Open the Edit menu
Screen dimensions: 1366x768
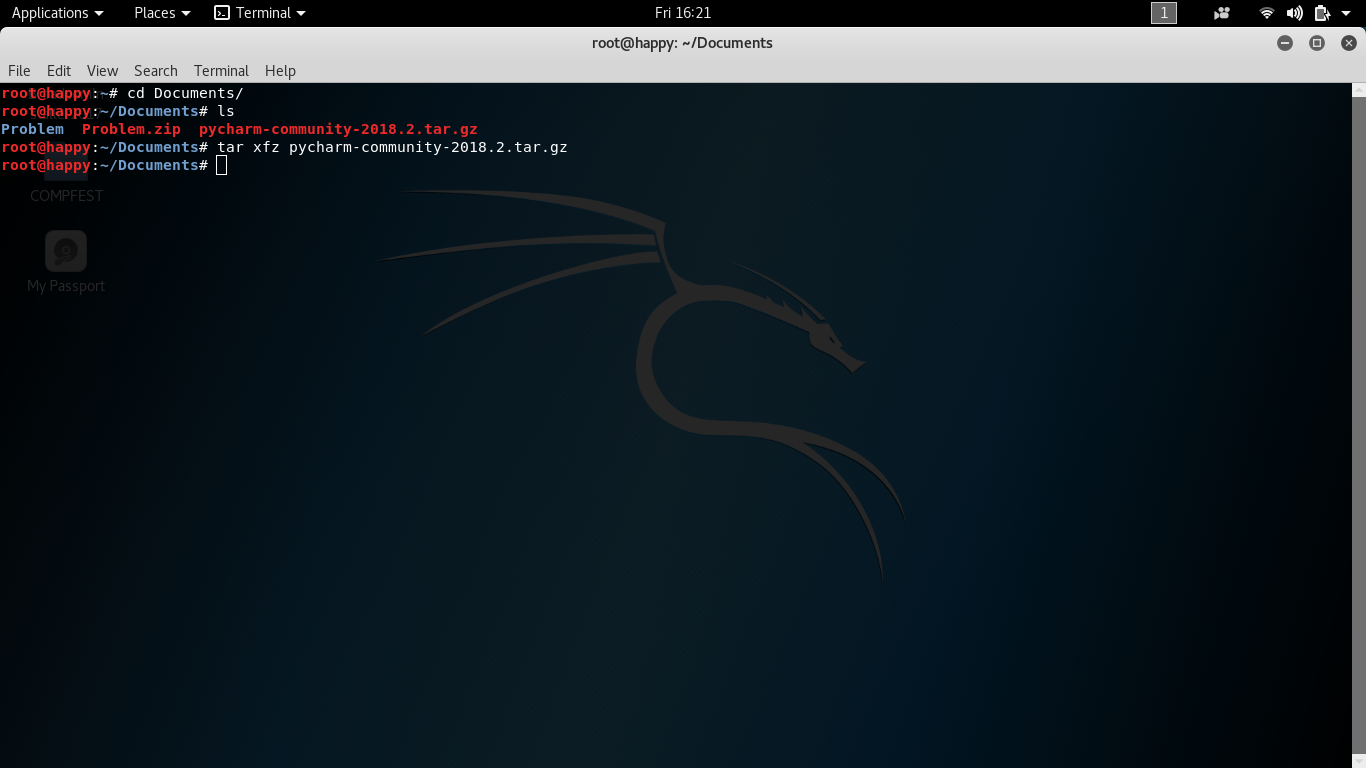point(59,70)
